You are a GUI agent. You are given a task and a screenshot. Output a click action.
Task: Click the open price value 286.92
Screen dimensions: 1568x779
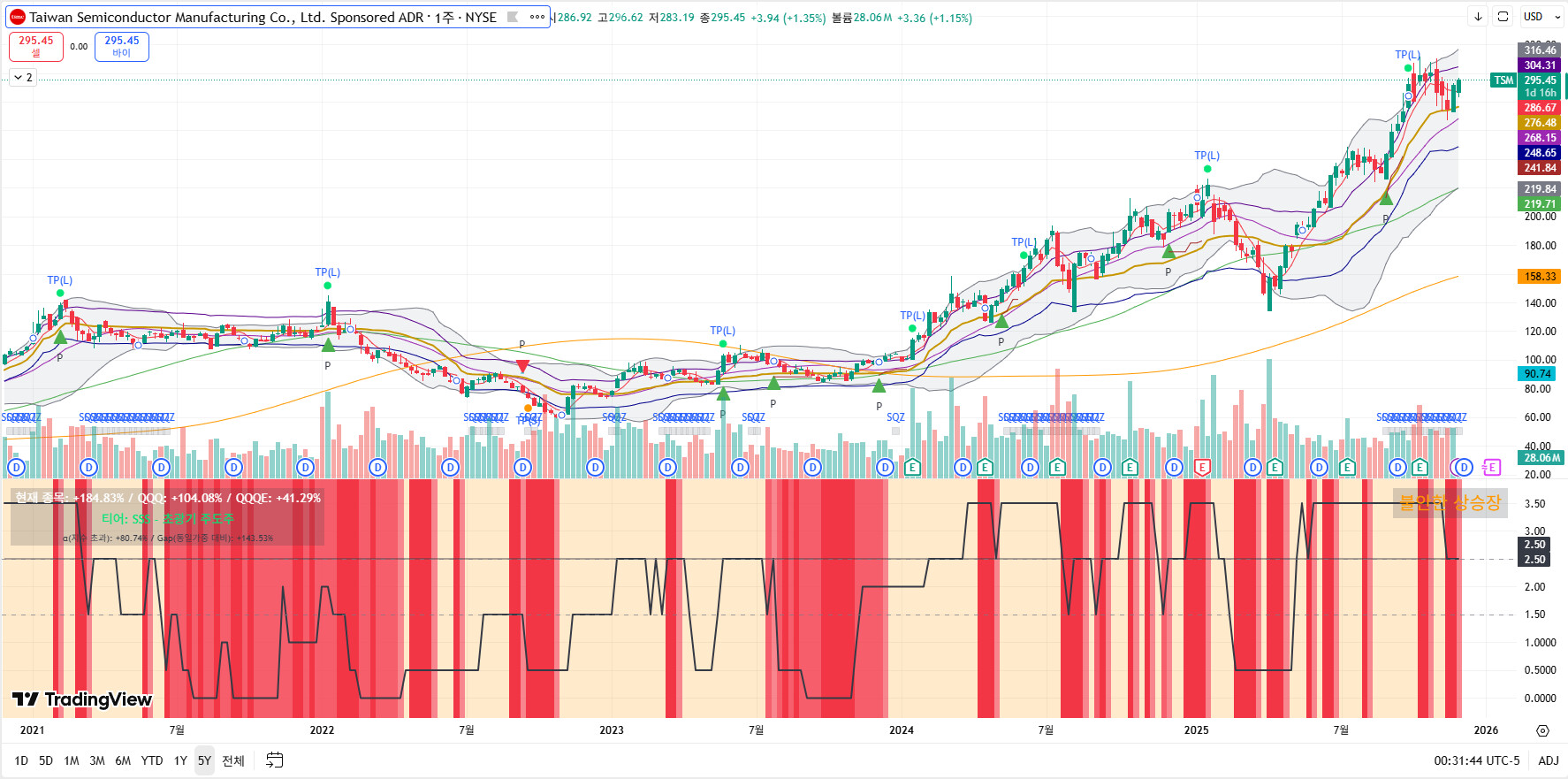click(x=575, y=18)
